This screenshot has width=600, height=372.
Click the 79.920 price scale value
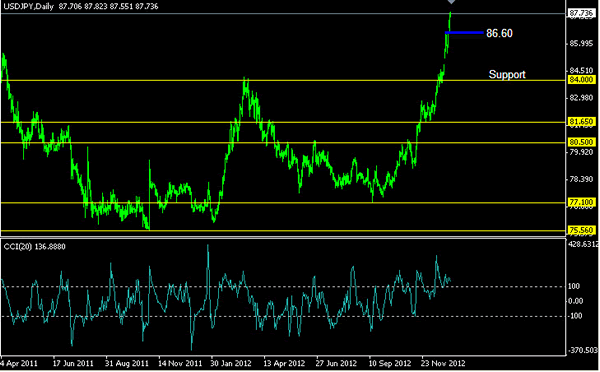581,152
